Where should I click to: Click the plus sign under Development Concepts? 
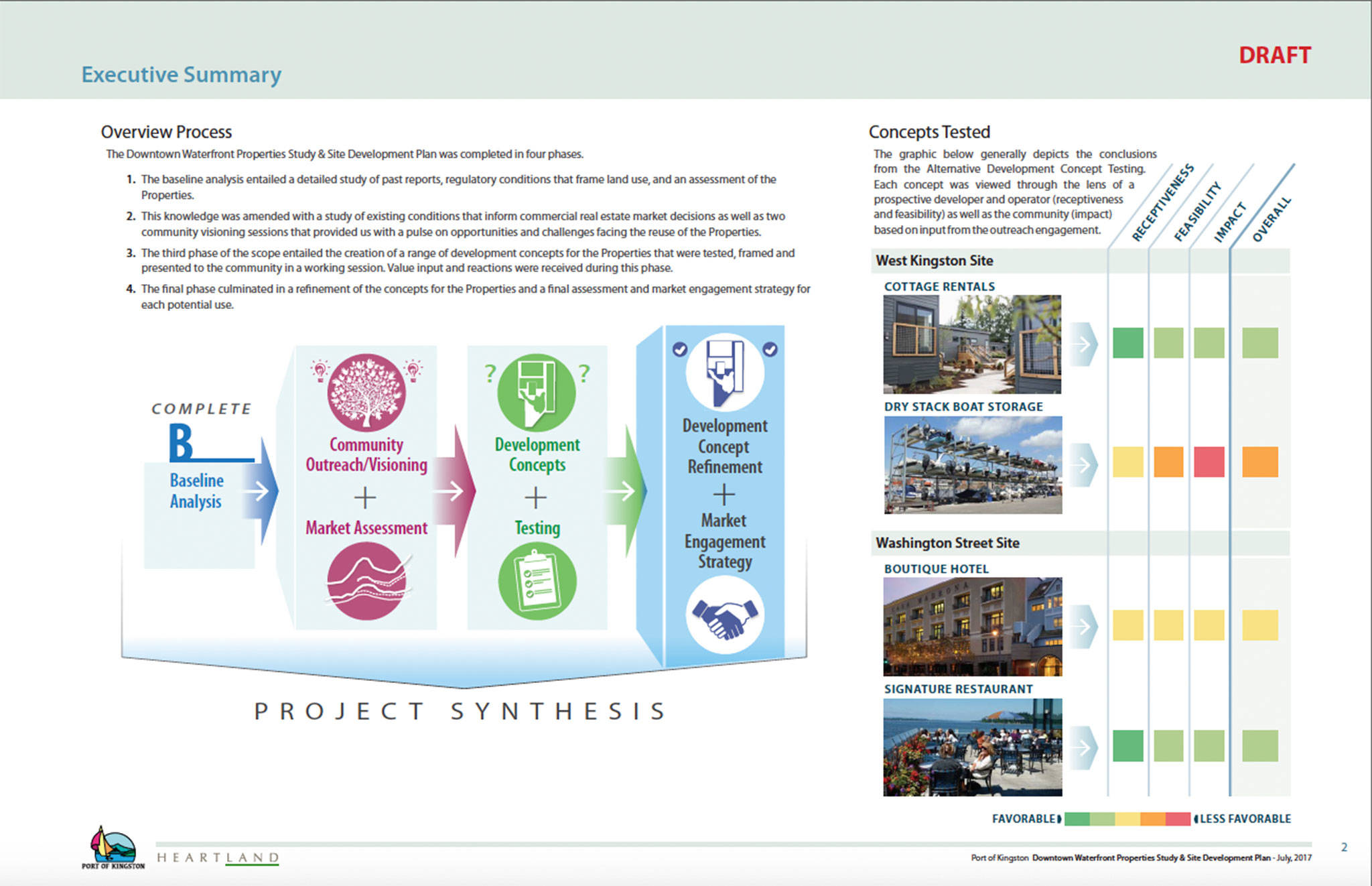point(535,497)
